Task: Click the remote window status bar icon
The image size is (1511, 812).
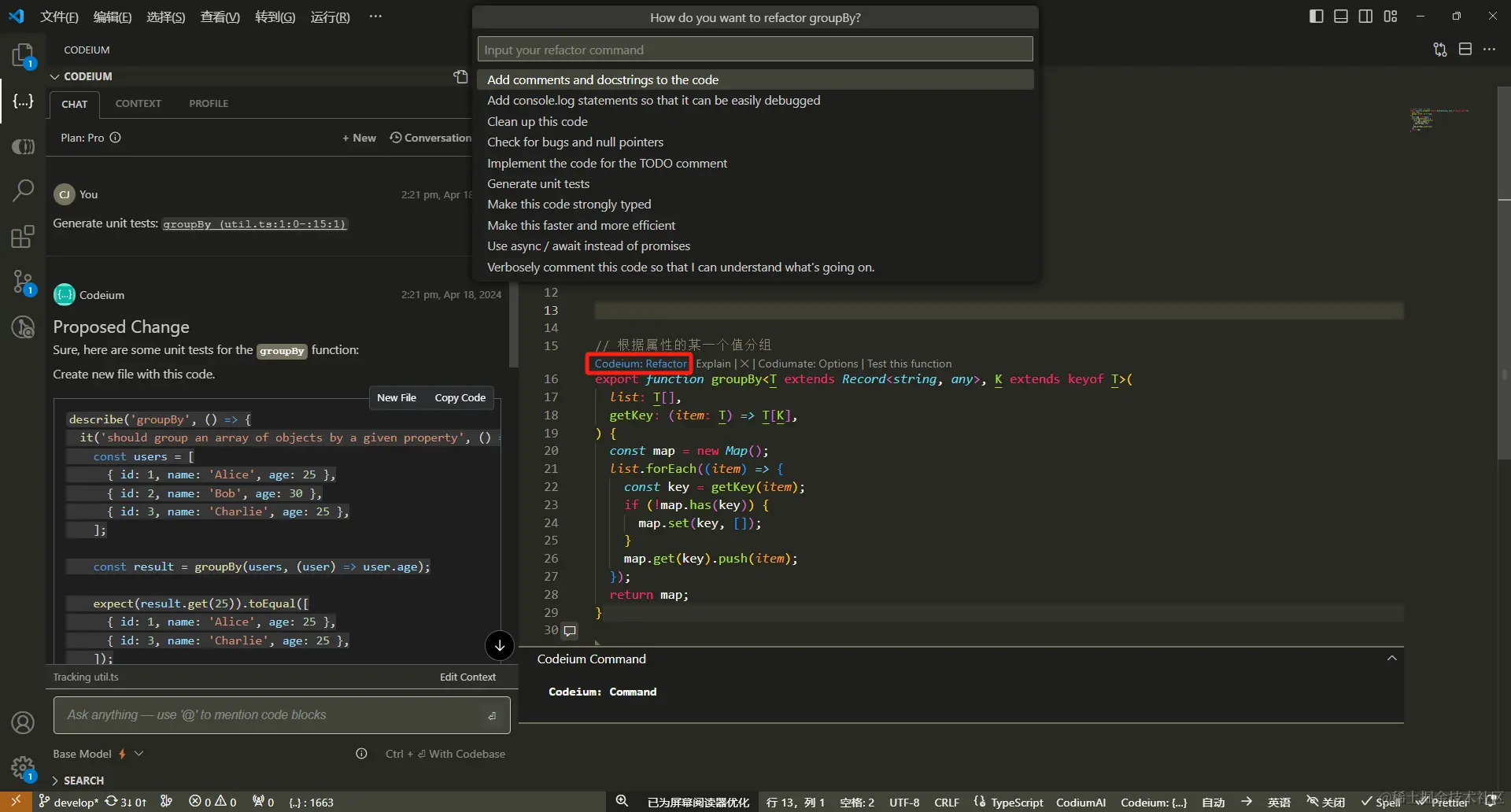Action: [x=16, y=802]
